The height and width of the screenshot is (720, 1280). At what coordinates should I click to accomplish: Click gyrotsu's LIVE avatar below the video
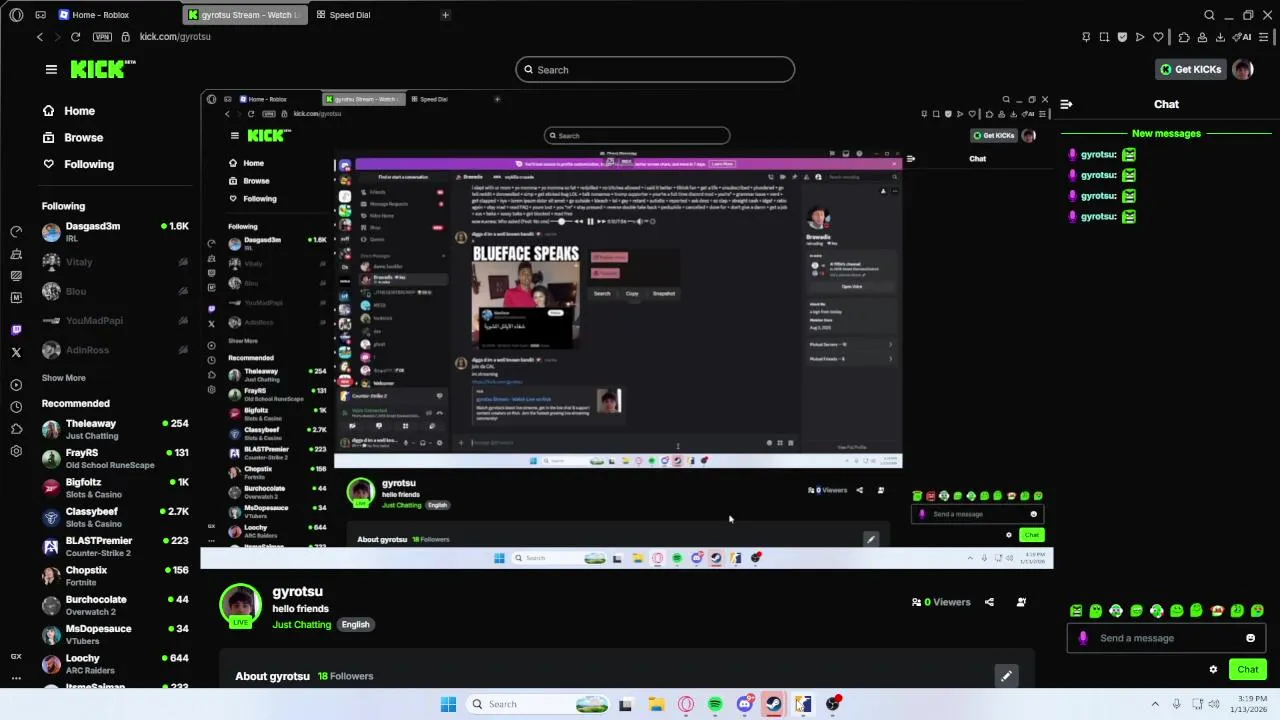240,604
